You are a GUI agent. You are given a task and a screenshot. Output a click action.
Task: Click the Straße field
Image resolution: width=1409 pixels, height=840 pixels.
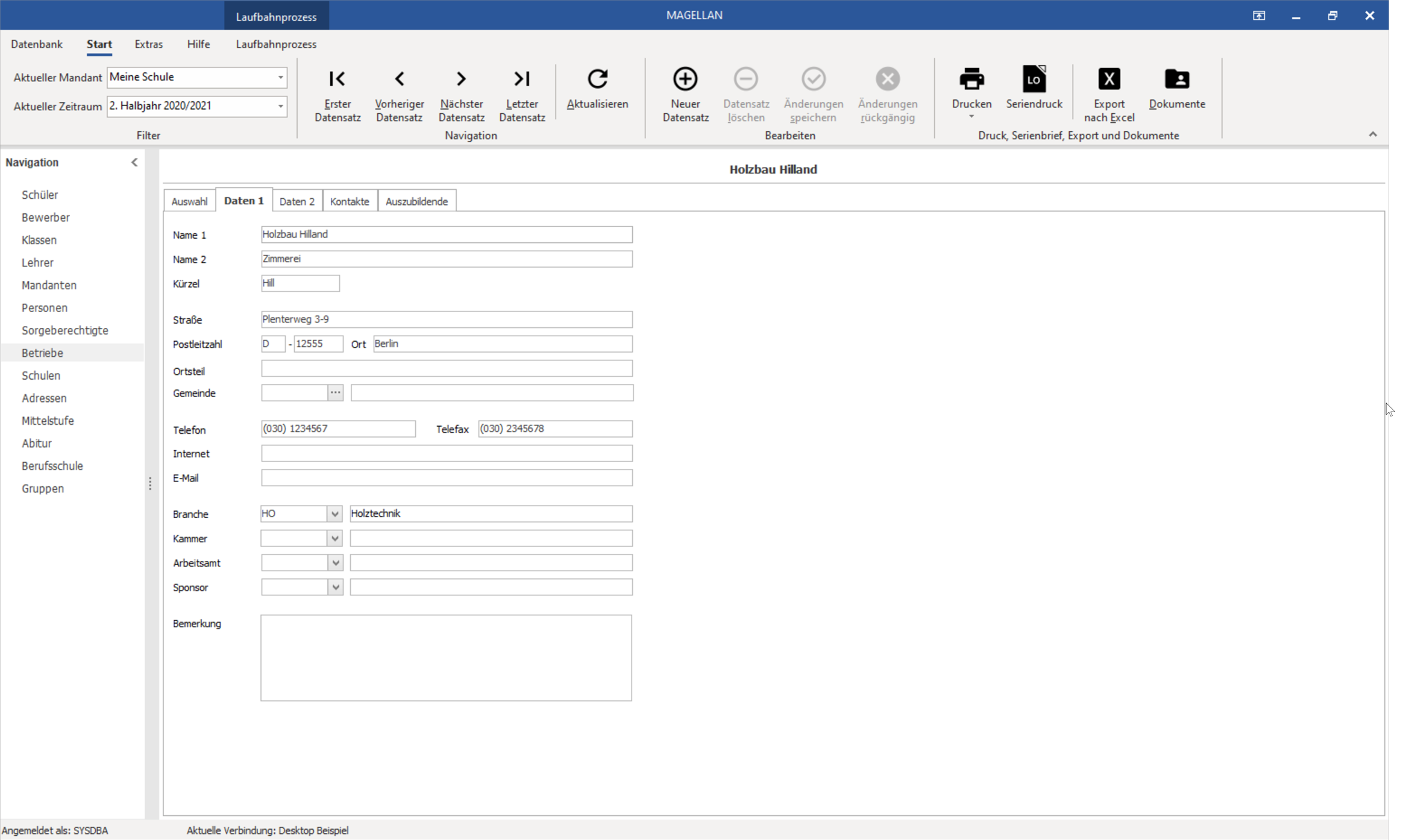click(x=447, y=319)
